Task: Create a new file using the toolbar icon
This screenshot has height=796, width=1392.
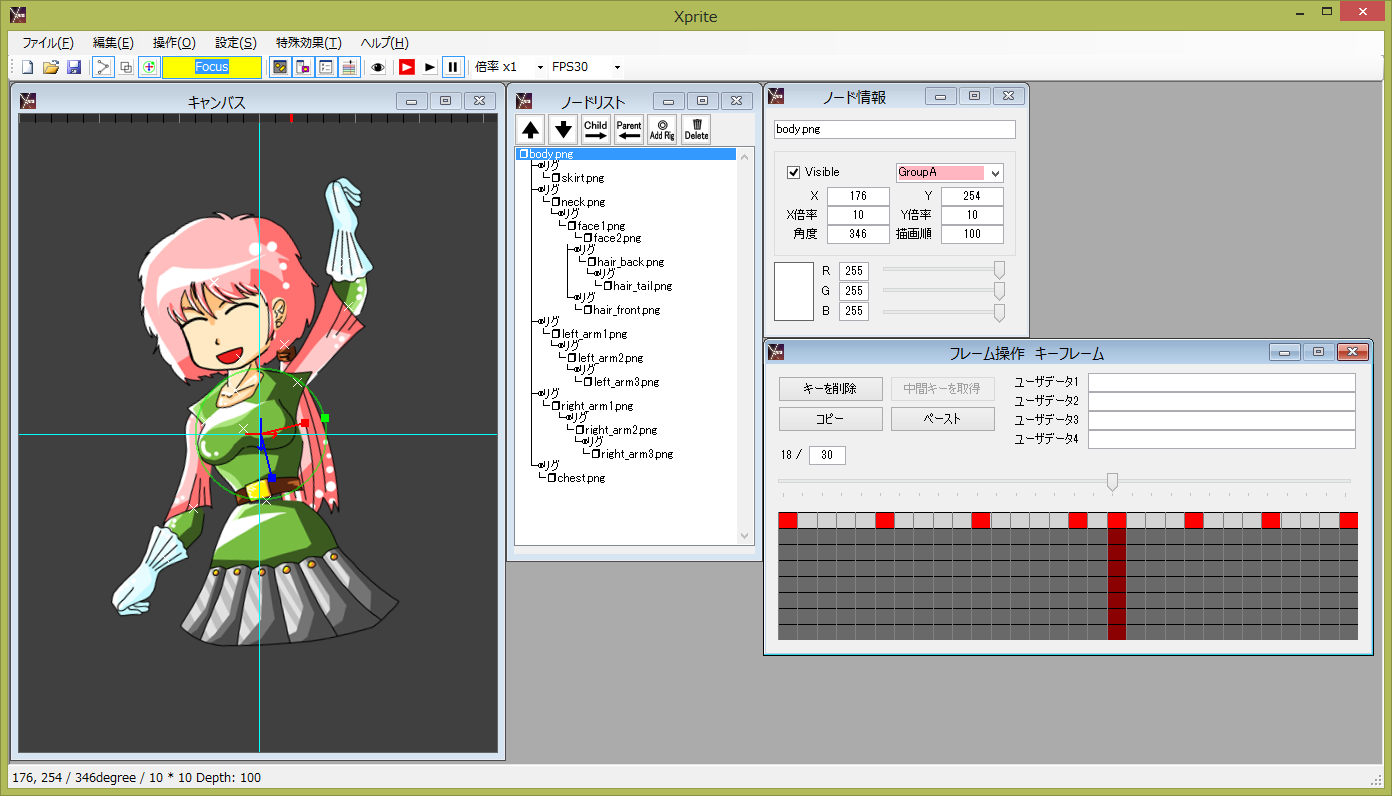Action: click(x=26, y=67)
